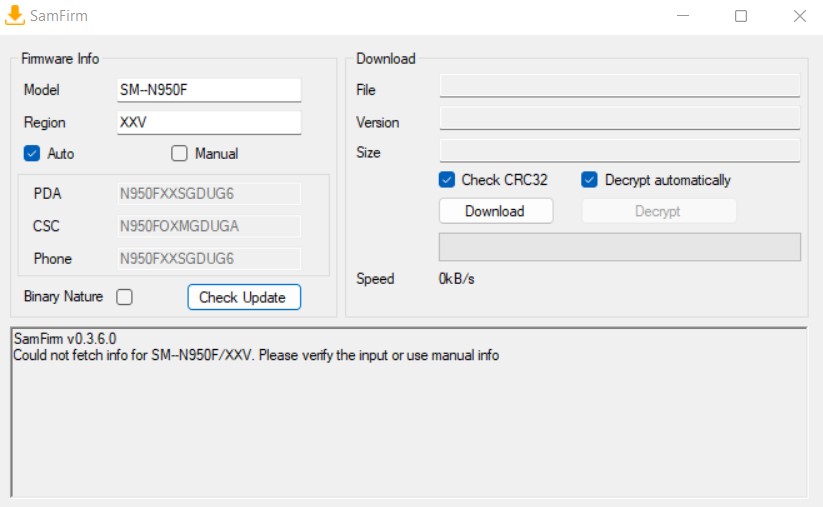Close the SamFirm window

point(799,16)
